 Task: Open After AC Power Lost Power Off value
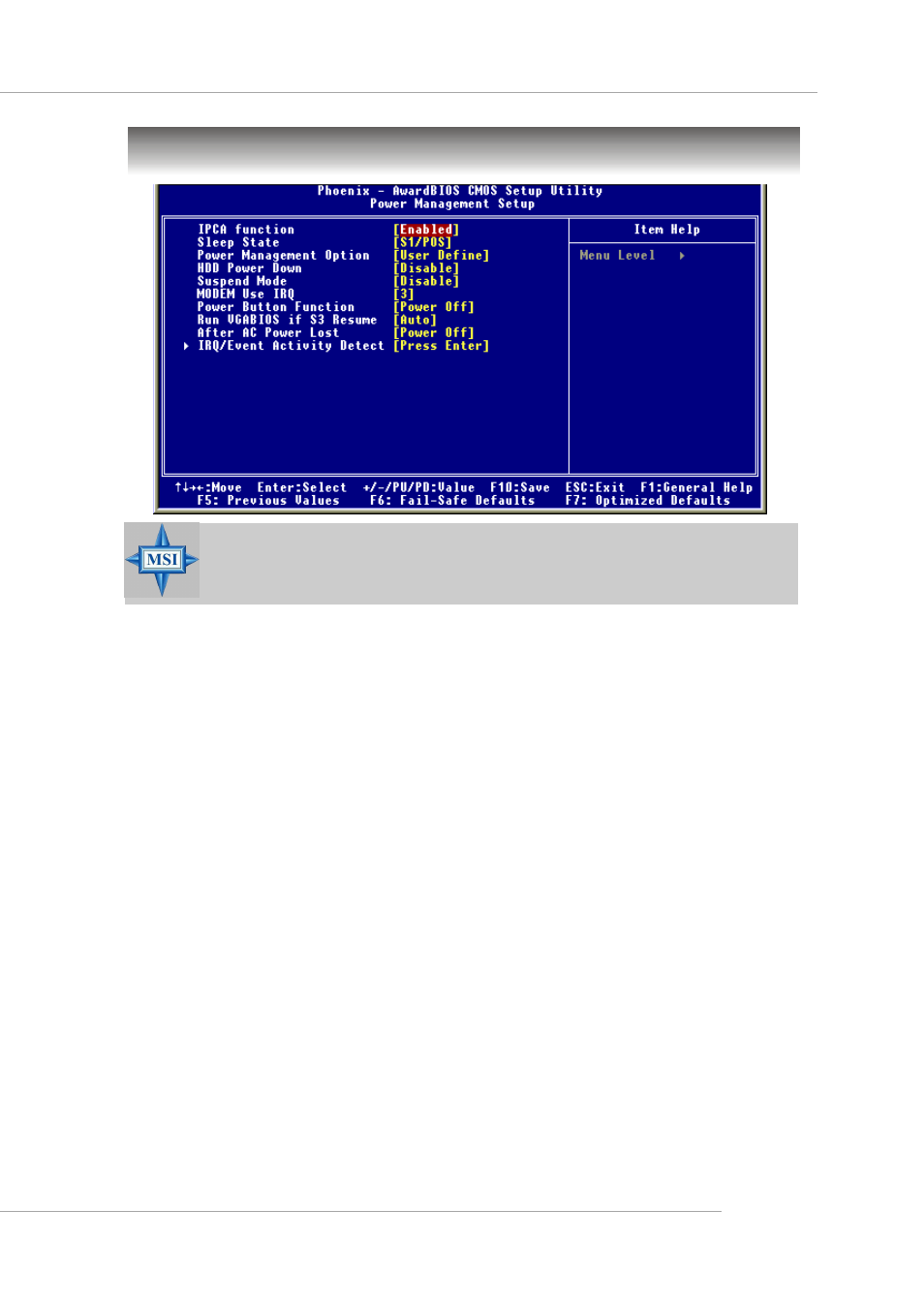coord(434,333)
